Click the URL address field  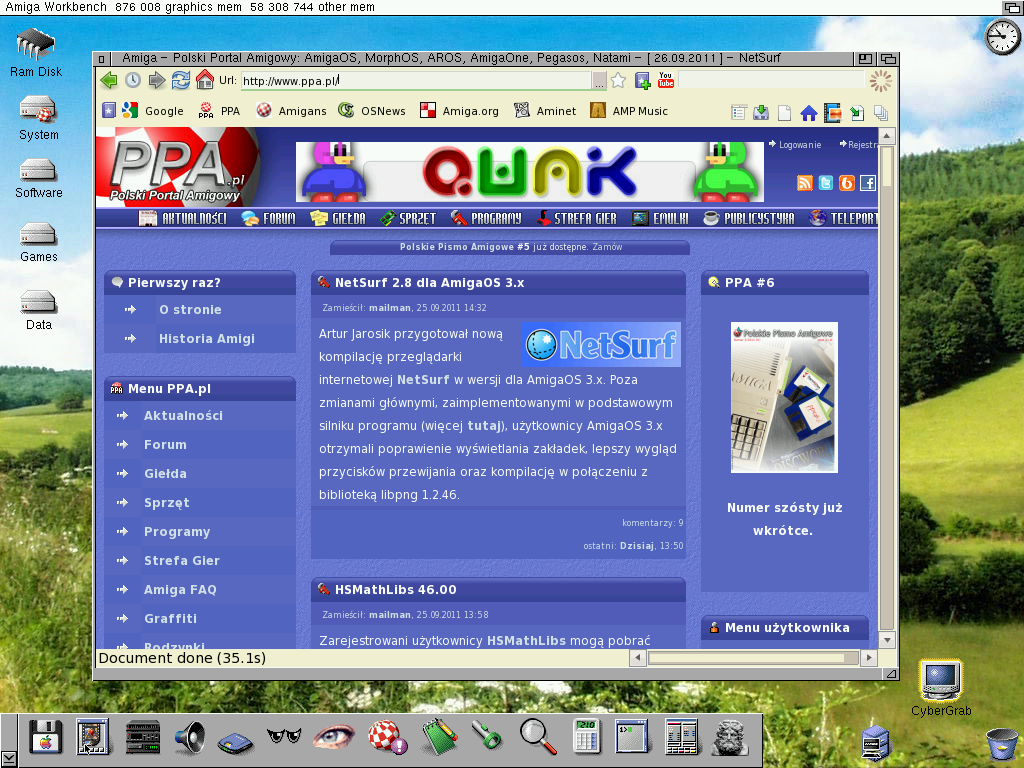click(x=416, y=81)
